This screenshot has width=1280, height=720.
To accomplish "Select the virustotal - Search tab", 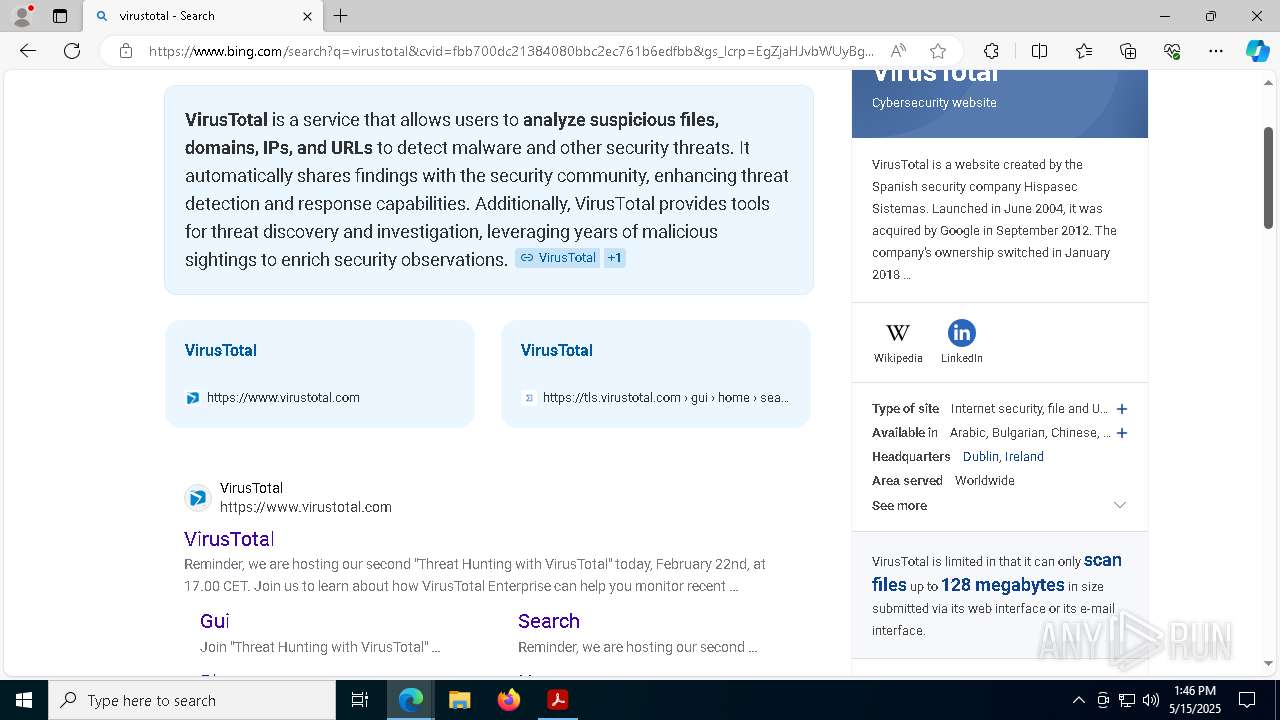I will click(x=203, y=16).
